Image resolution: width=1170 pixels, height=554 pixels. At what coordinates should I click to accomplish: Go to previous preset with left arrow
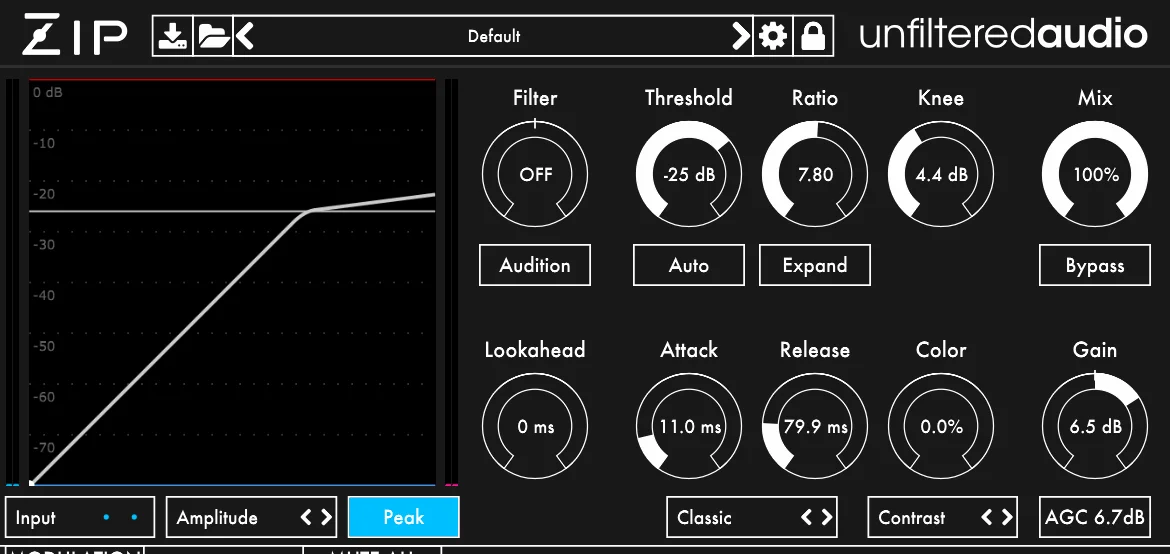click(x=245, y=36)
